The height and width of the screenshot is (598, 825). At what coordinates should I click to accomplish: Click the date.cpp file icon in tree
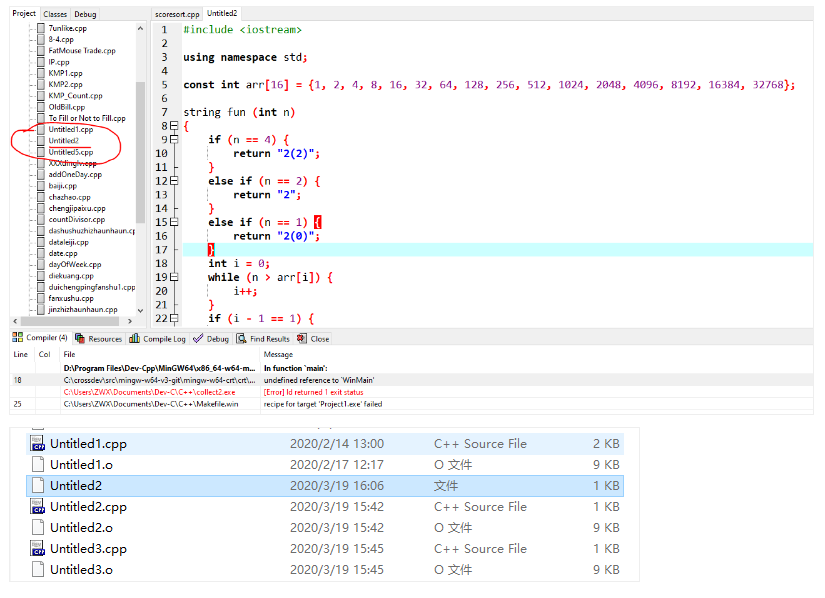coord(41,253)
